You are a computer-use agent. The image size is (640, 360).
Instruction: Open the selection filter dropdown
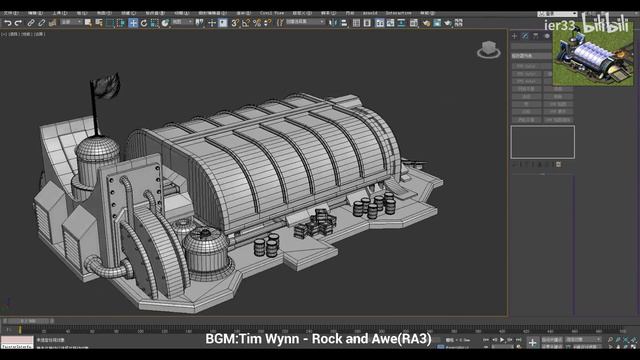point(71,22)
